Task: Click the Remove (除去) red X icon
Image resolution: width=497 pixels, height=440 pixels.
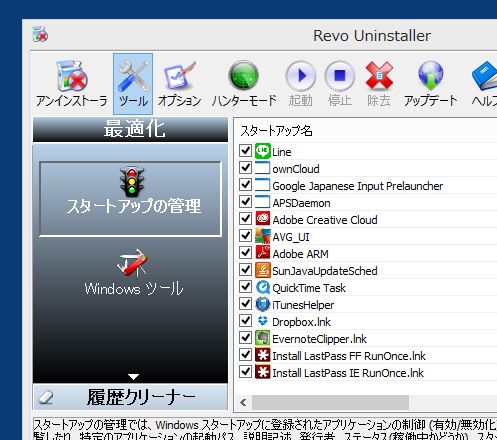Action: (379, 76)
